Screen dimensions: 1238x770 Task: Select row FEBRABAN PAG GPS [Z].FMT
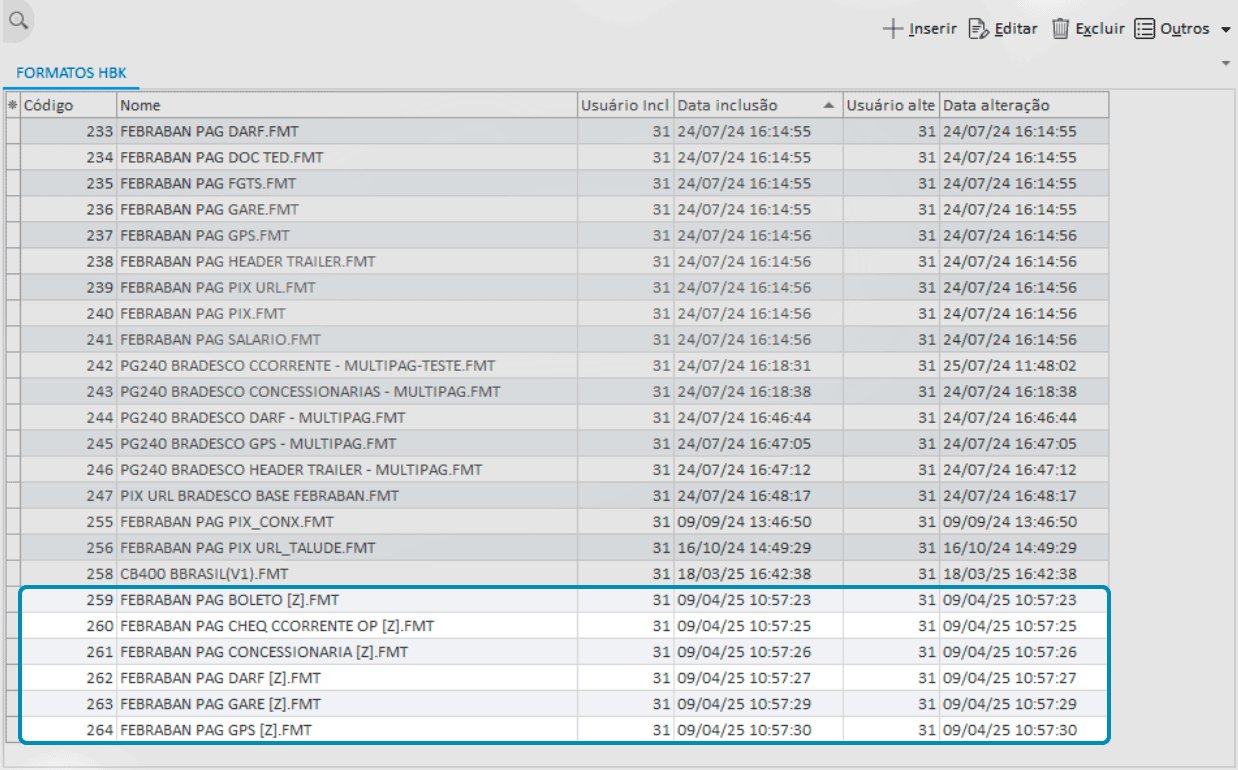click(x=557, y=730)
